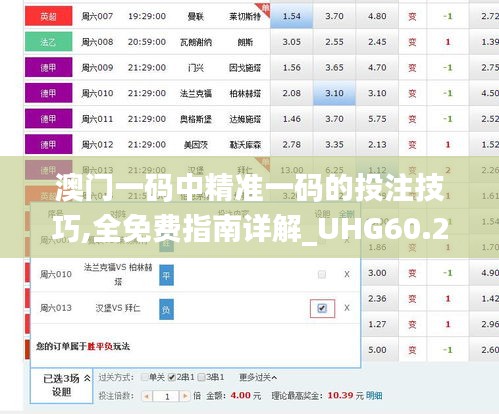Click the 平 pick tag for 周六010
Viewport: 499px width, 414px height.
click(x=166, y=275)
